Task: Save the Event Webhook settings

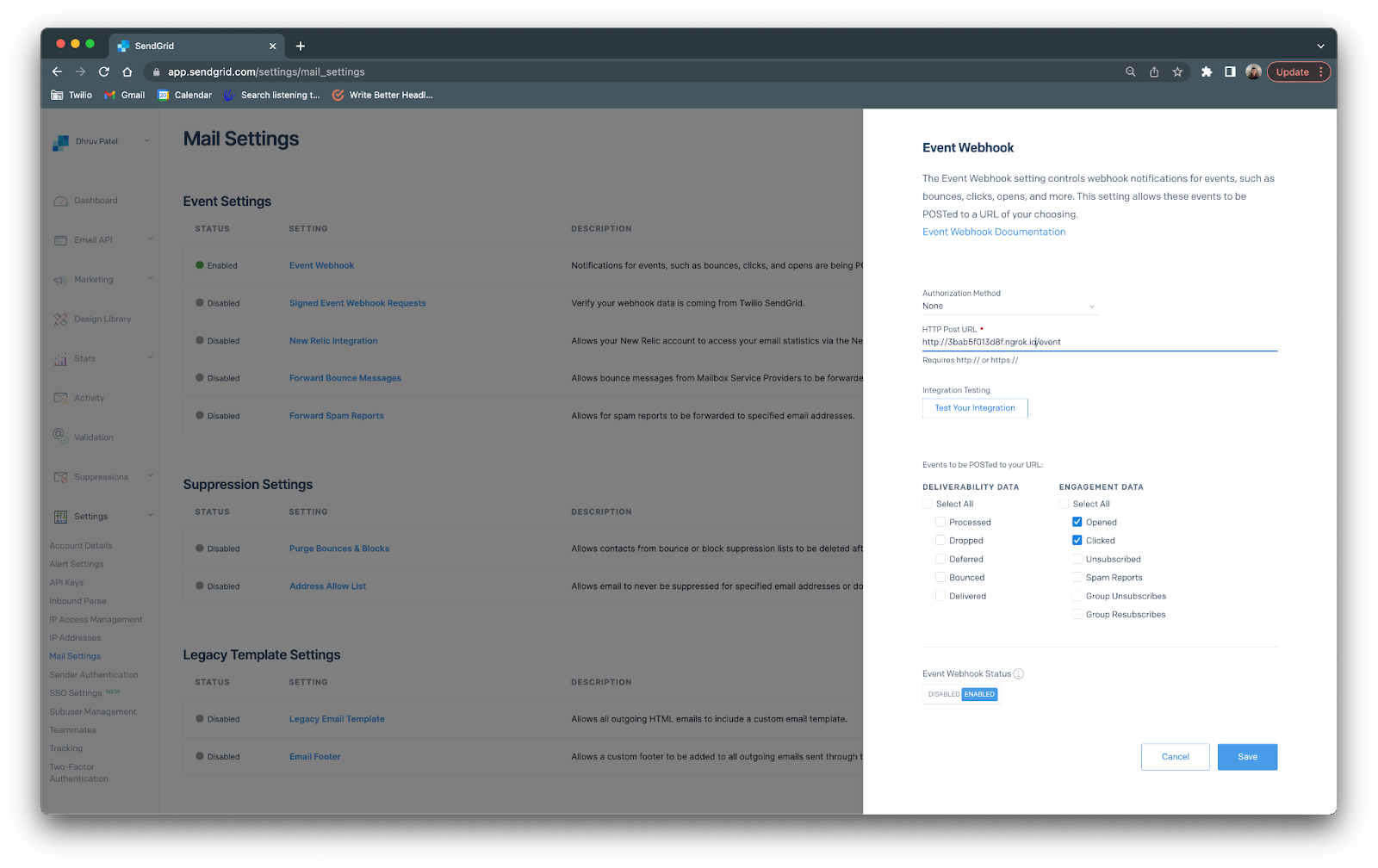Action: point(1246,756)
